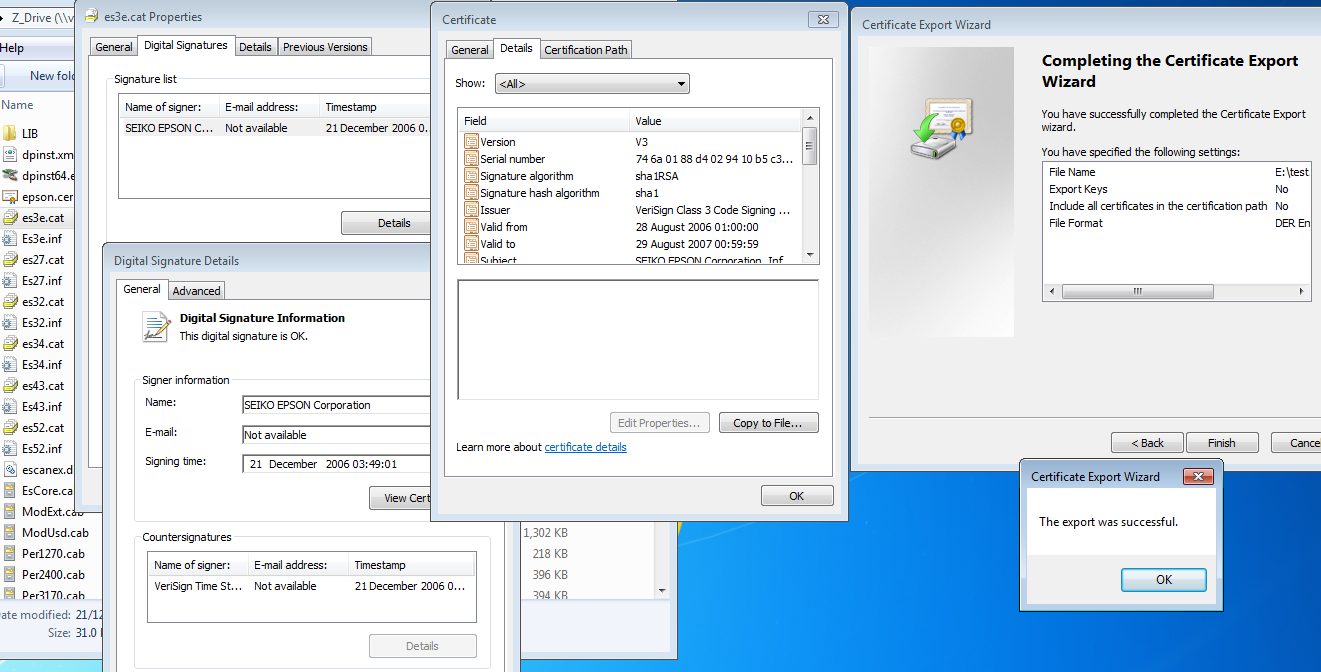Select the Es27.inf file icon
This screenshot has height=672, width=1321.
tap(10, 281)
